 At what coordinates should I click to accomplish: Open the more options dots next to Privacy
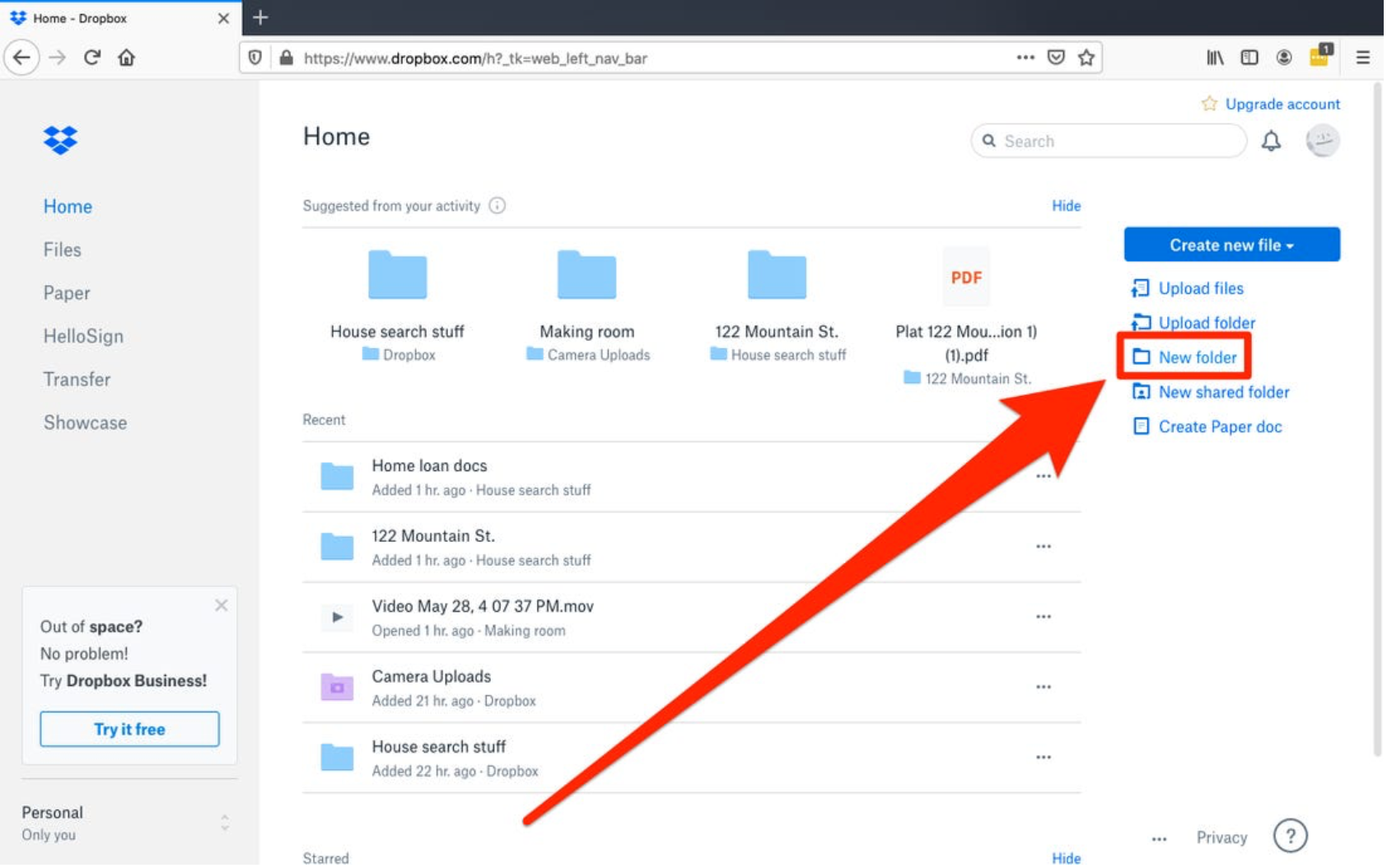point(1160,839)
